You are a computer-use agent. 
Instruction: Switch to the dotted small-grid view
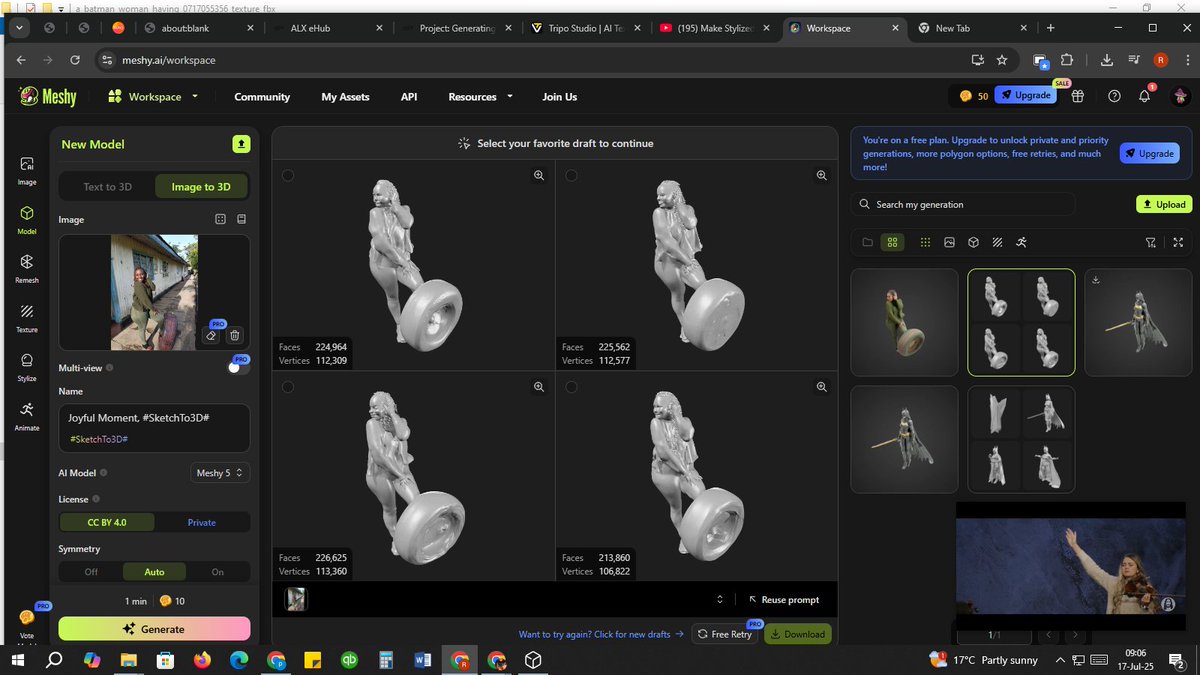click(x=925, y=242)
